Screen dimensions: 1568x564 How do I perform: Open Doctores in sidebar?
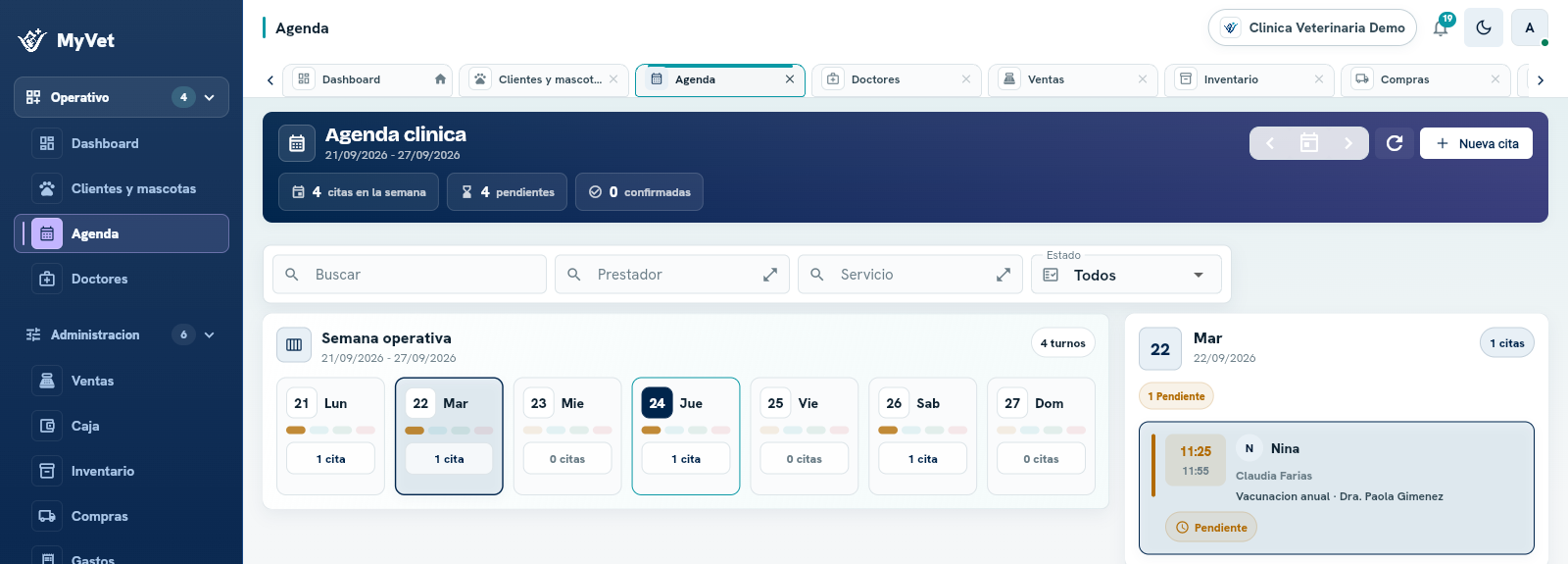tap(122, 279)
